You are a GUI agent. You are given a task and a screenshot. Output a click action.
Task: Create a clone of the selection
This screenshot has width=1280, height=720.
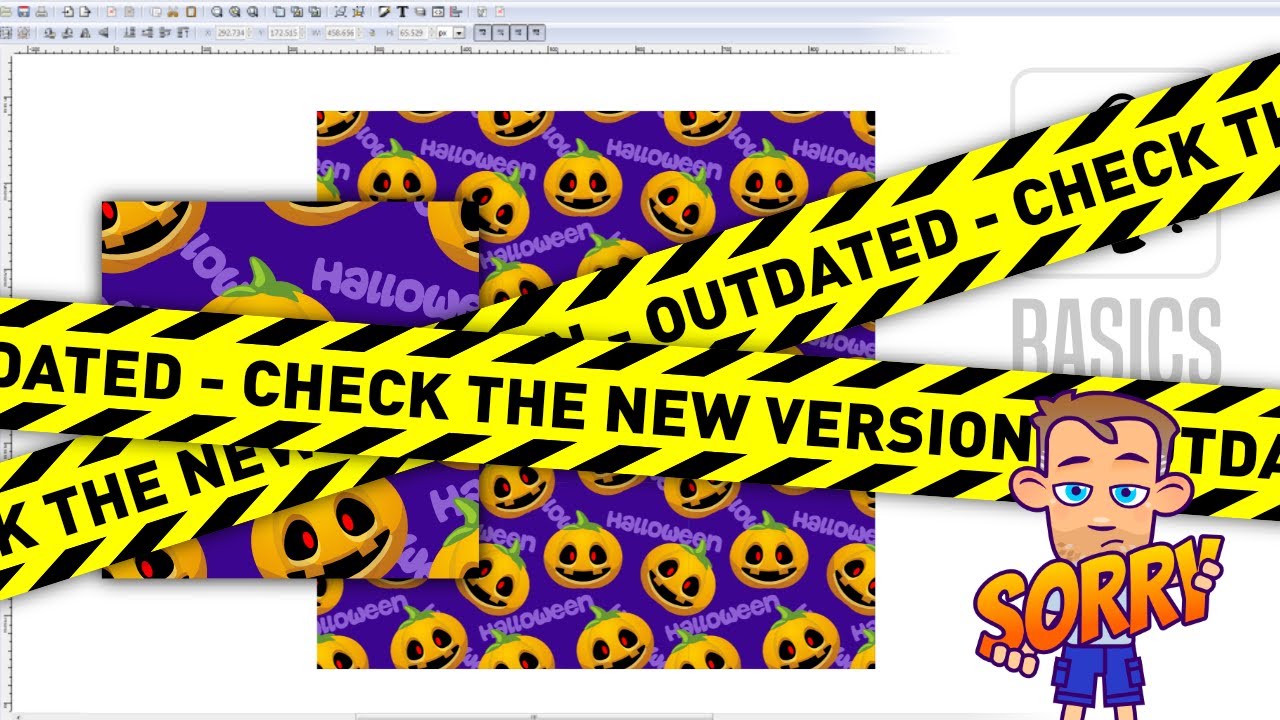[296, 12]
